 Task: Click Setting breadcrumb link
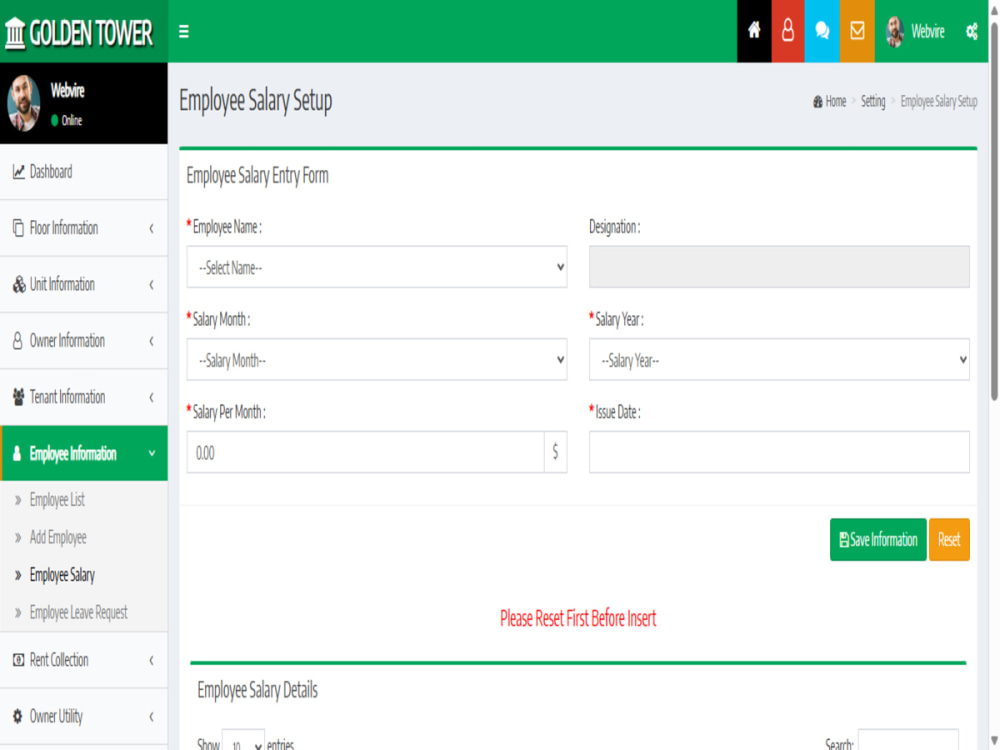pos(873,101)
